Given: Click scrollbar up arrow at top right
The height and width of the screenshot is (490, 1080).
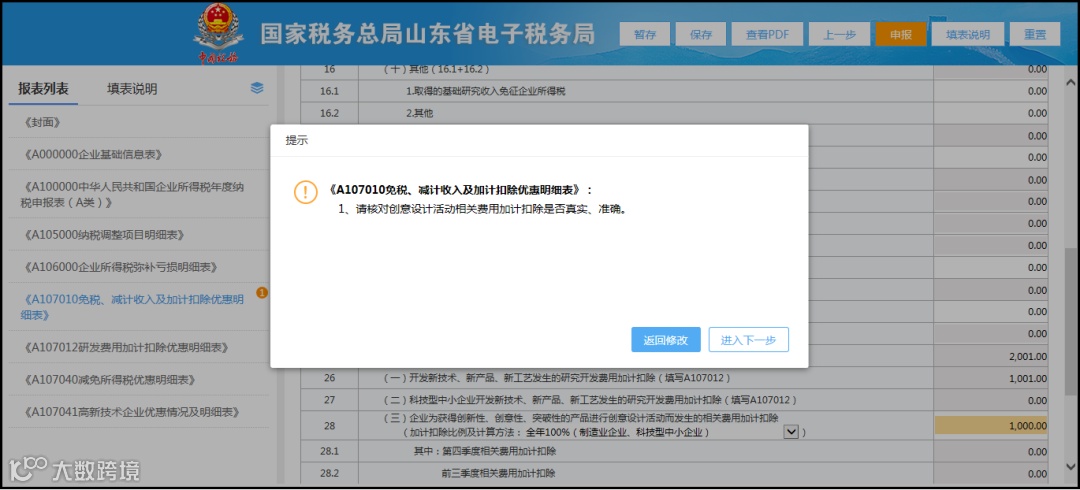Looking at the screenshot, I should [x=1070, y=72].
